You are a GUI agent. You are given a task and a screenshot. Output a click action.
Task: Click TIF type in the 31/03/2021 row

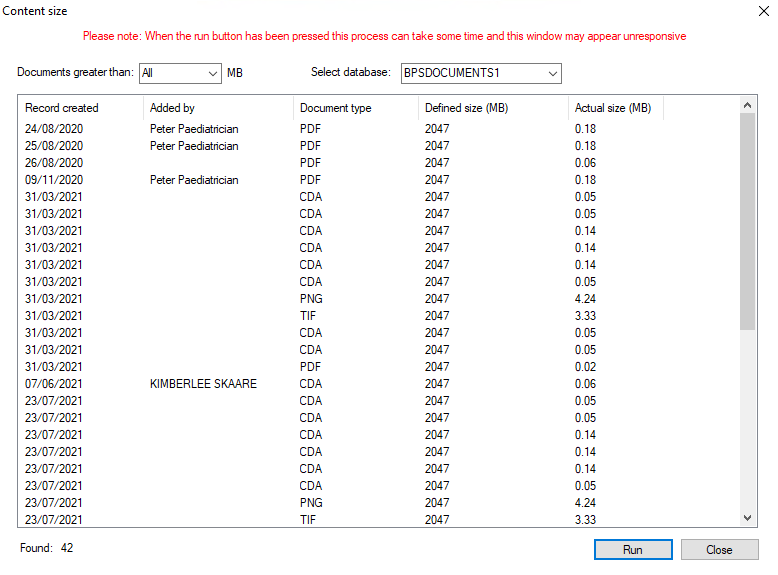point(308,316)
